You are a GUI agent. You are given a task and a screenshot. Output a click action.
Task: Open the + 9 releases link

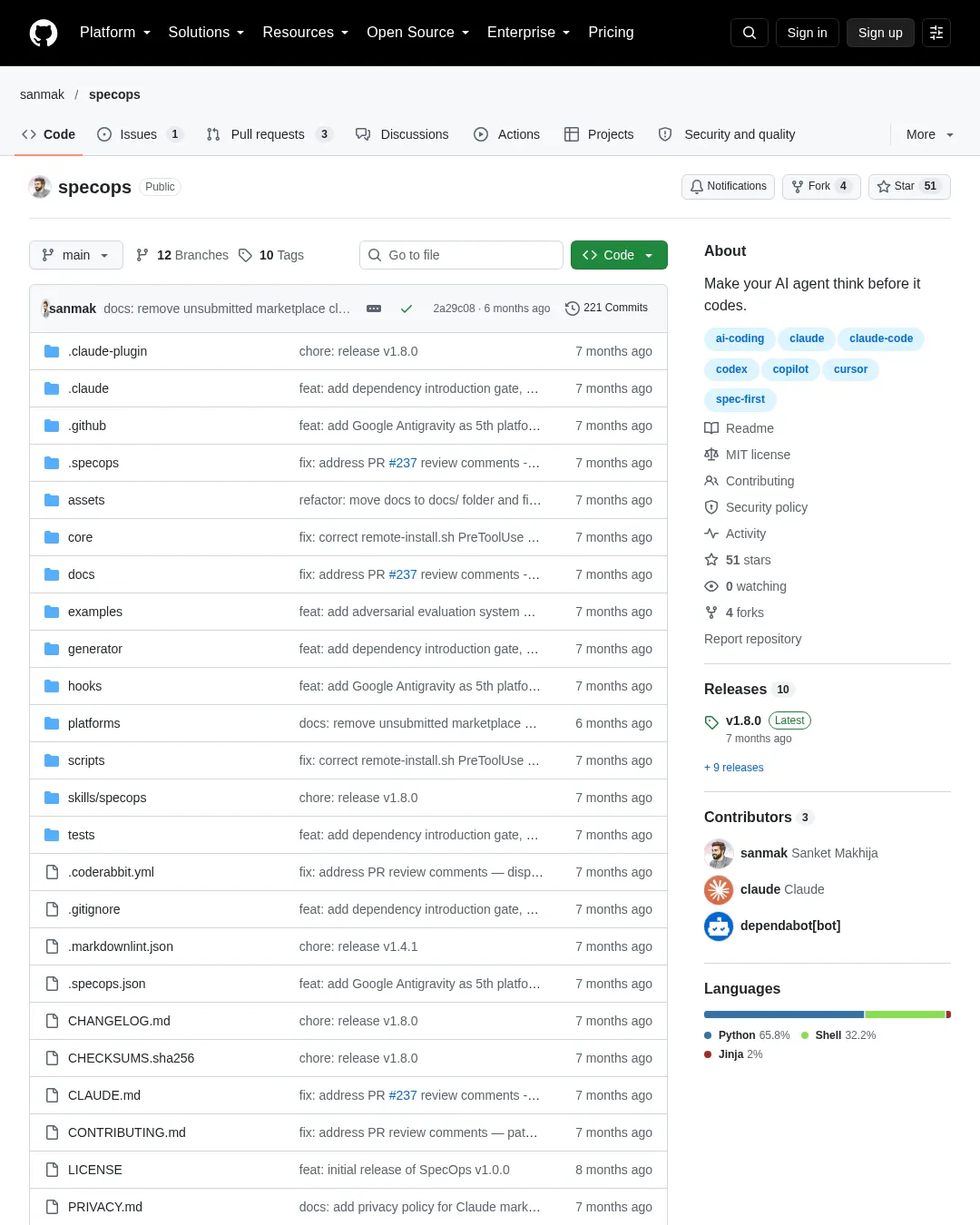(x=734, y=768)
